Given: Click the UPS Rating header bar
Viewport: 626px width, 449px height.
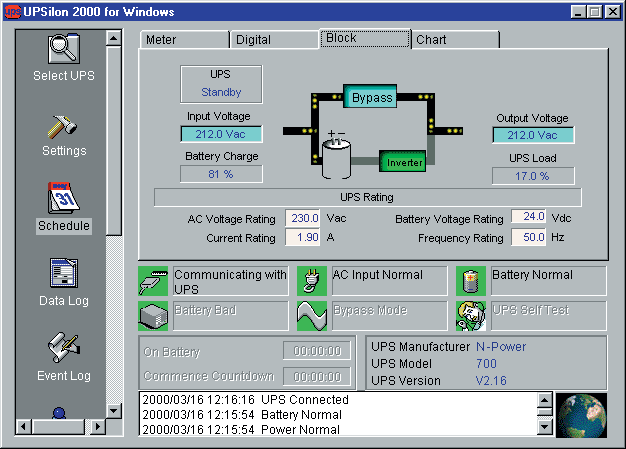Looking at the screenshot, I should 367,197.
